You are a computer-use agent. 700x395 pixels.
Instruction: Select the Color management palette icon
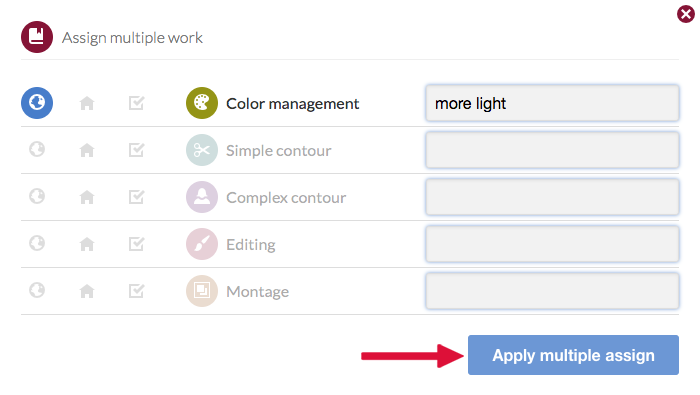pyautogui.click(x=202, y=103)
